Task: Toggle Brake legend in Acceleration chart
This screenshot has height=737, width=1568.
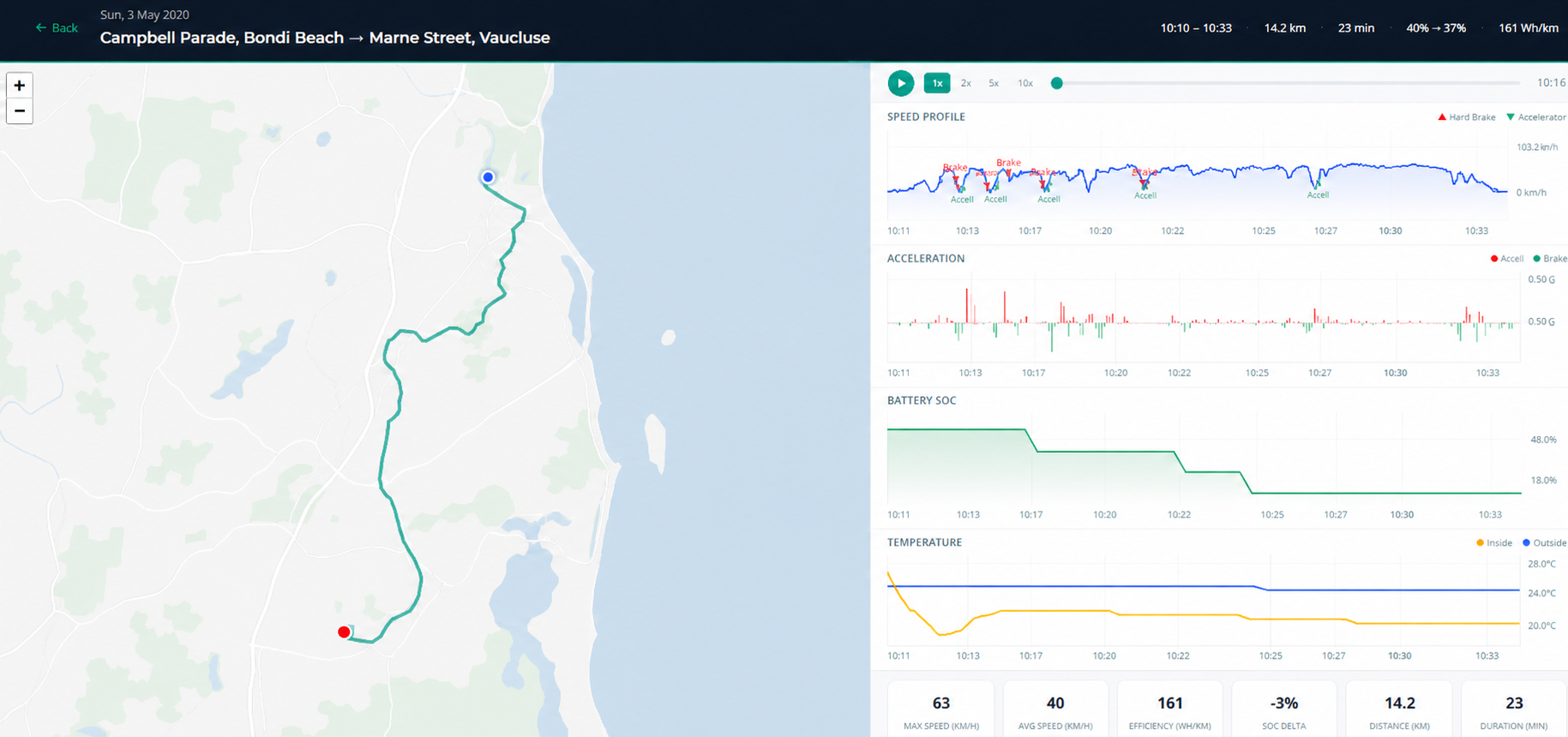Action: [1550, 259]
